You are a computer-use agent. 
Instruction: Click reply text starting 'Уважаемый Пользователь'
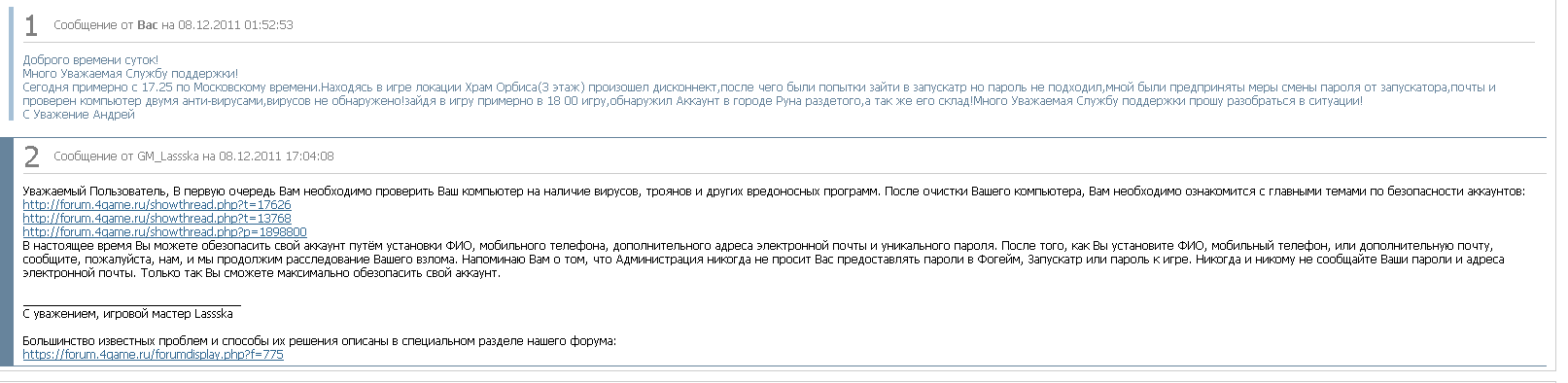coord(774,191)
